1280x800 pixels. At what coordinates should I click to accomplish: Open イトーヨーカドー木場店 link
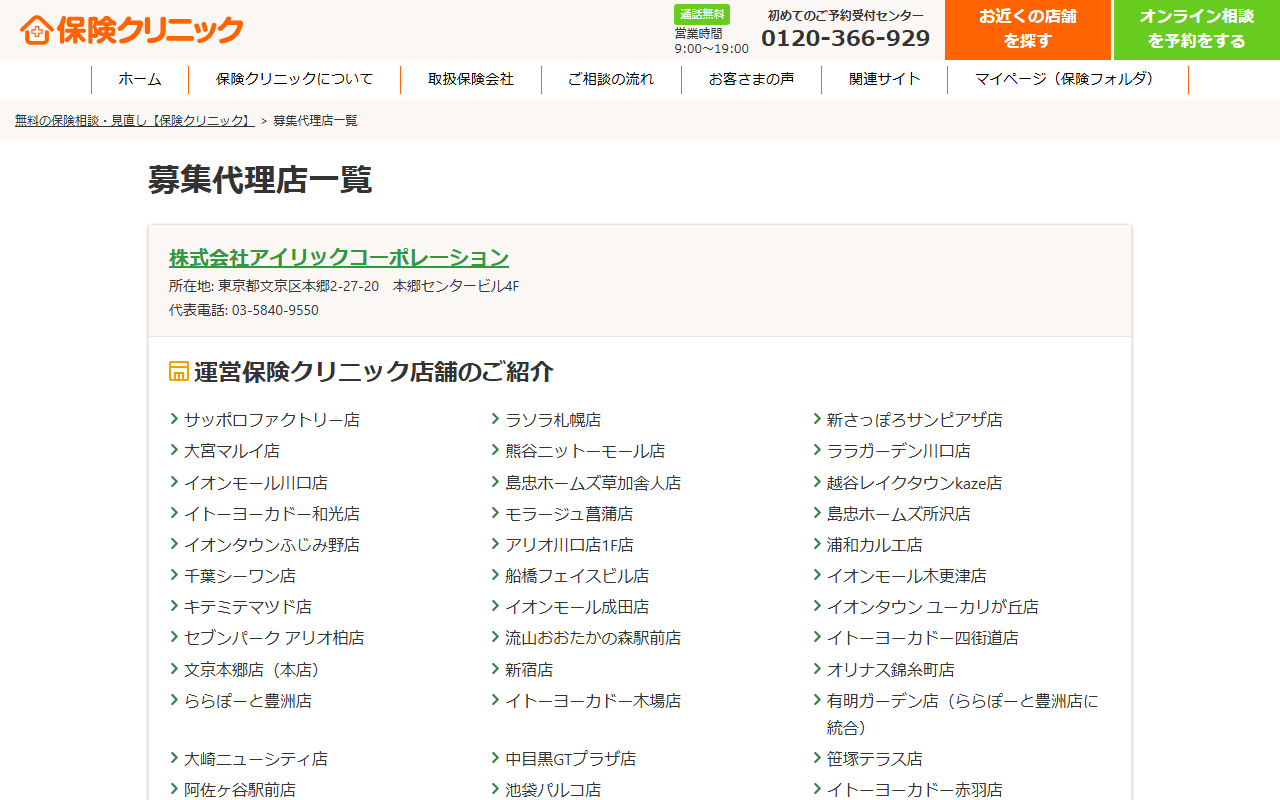pyautogui.click(x=593, y=701)
